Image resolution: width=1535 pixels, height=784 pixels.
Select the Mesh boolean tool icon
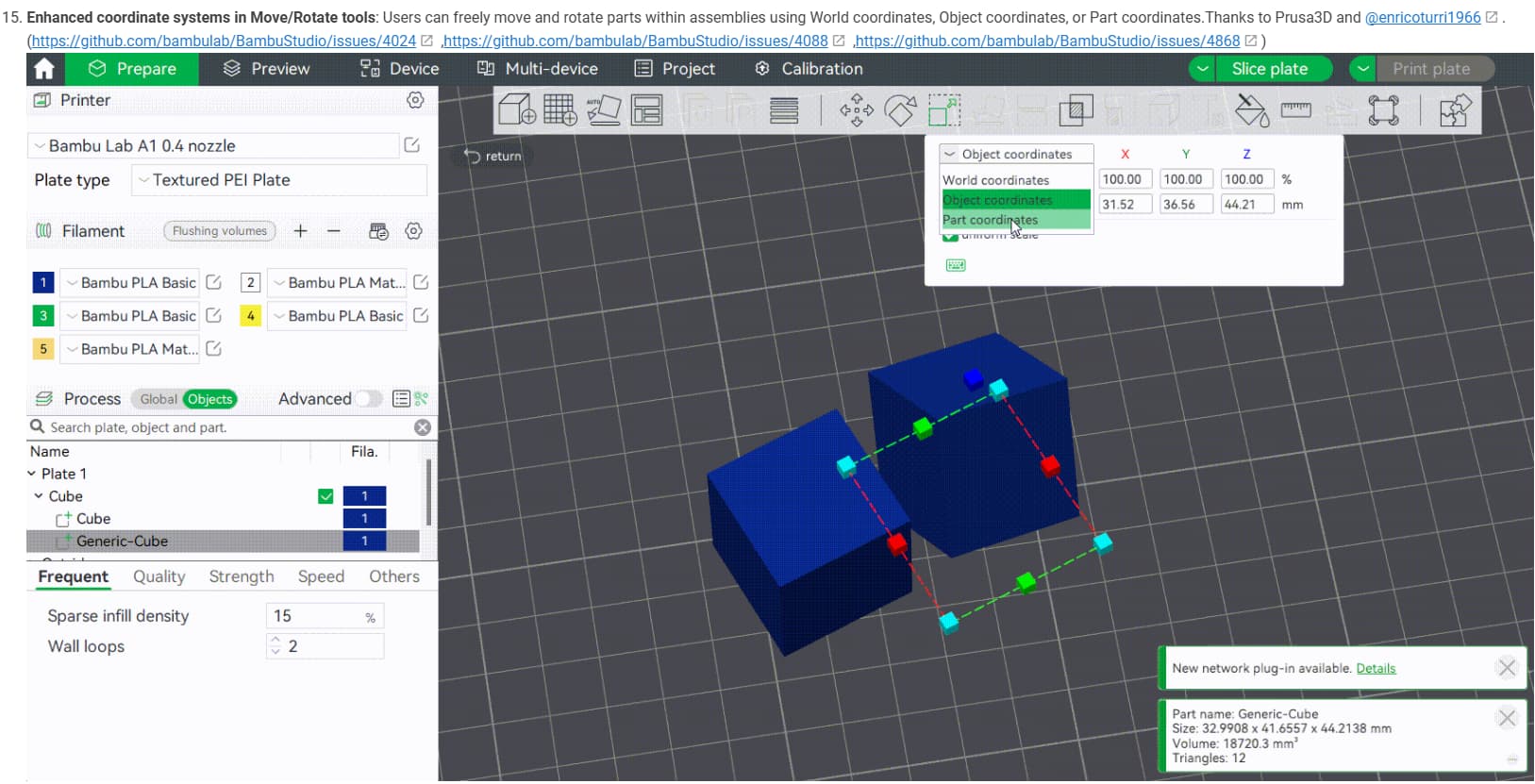(x=1076, y=110)
